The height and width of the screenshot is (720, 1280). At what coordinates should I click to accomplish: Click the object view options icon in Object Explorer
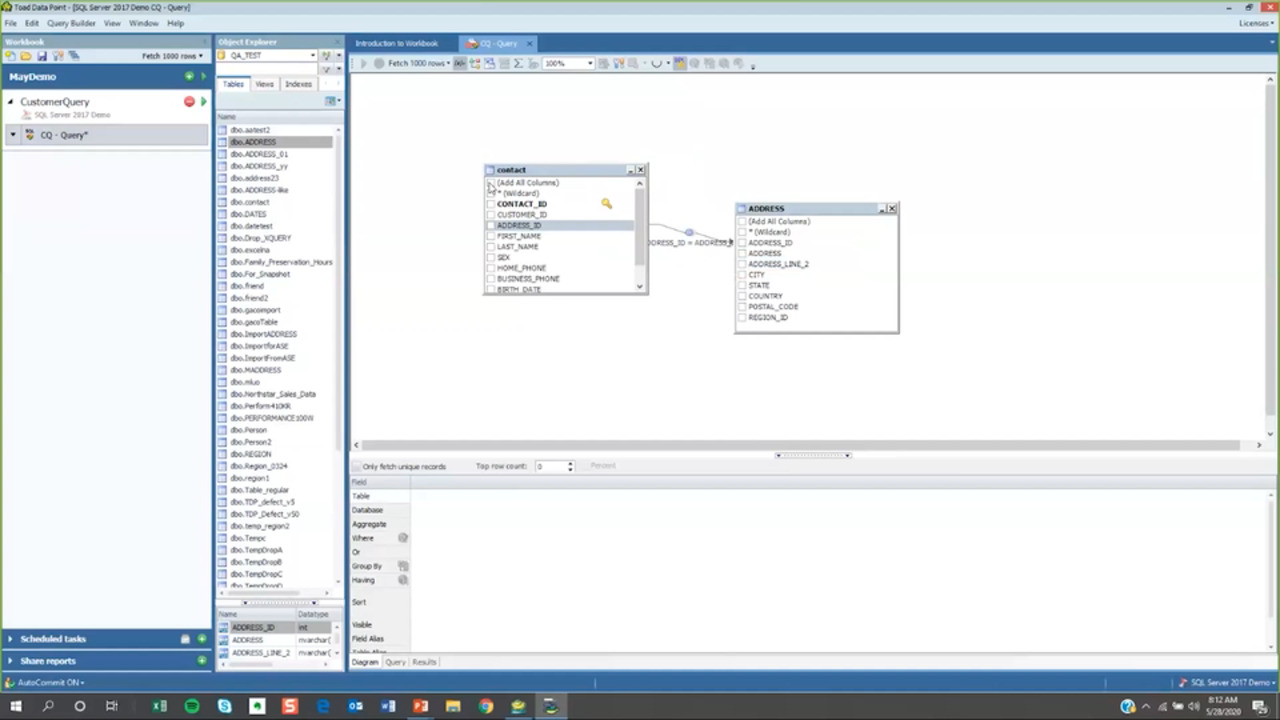[331, 100]
